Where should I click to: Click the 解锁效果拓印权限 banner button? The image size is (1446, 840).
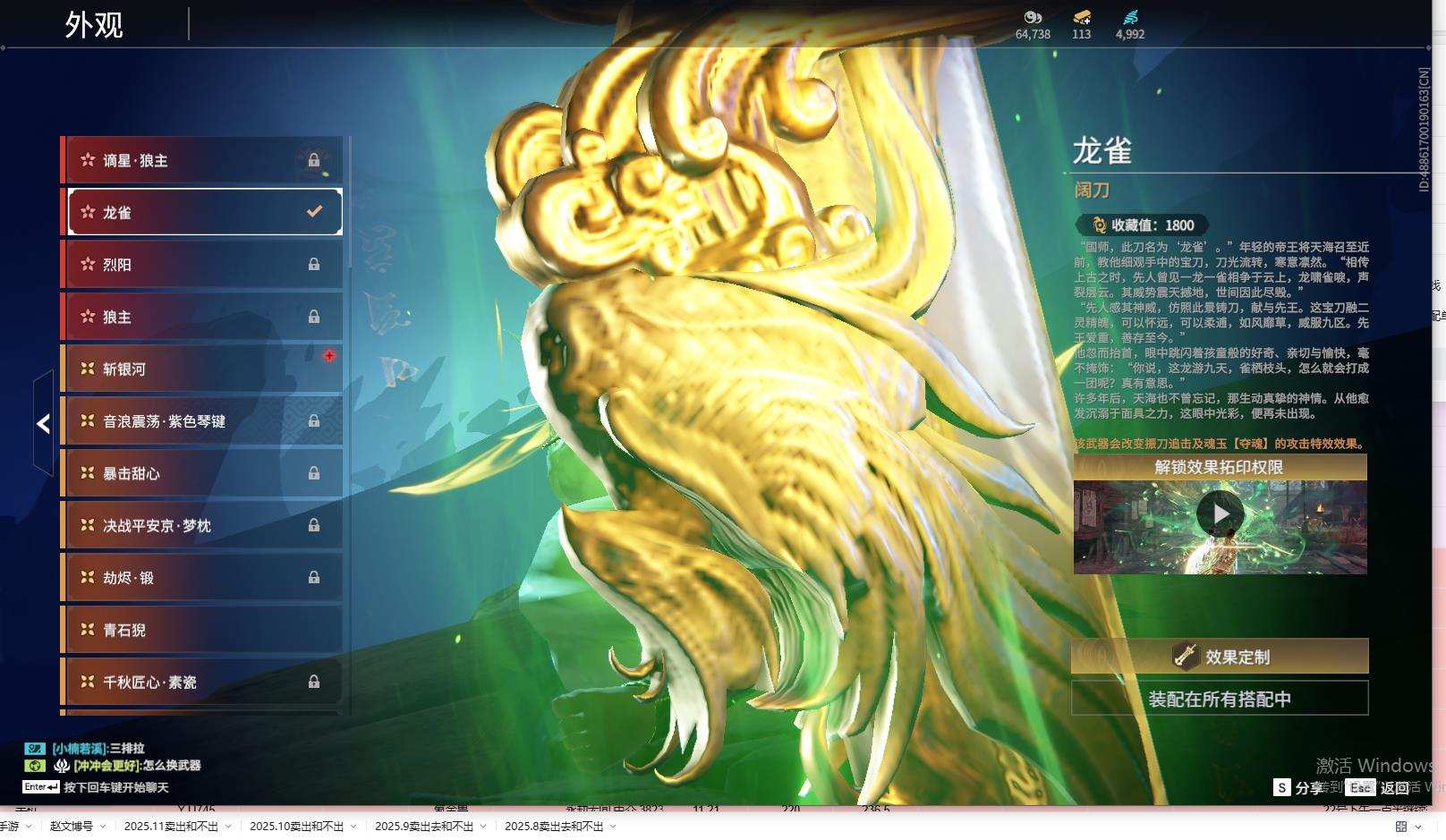pyautogui.click(x=1221, y=468)
